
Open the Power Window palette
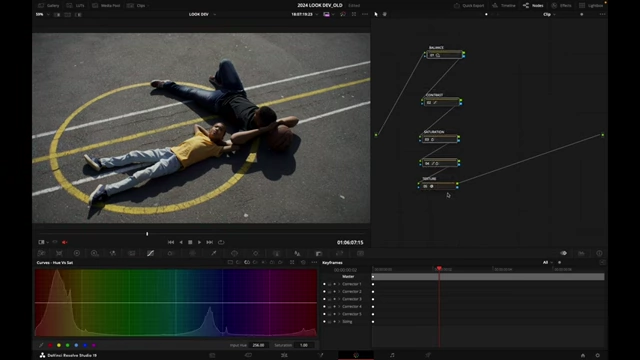click(234, 253)
